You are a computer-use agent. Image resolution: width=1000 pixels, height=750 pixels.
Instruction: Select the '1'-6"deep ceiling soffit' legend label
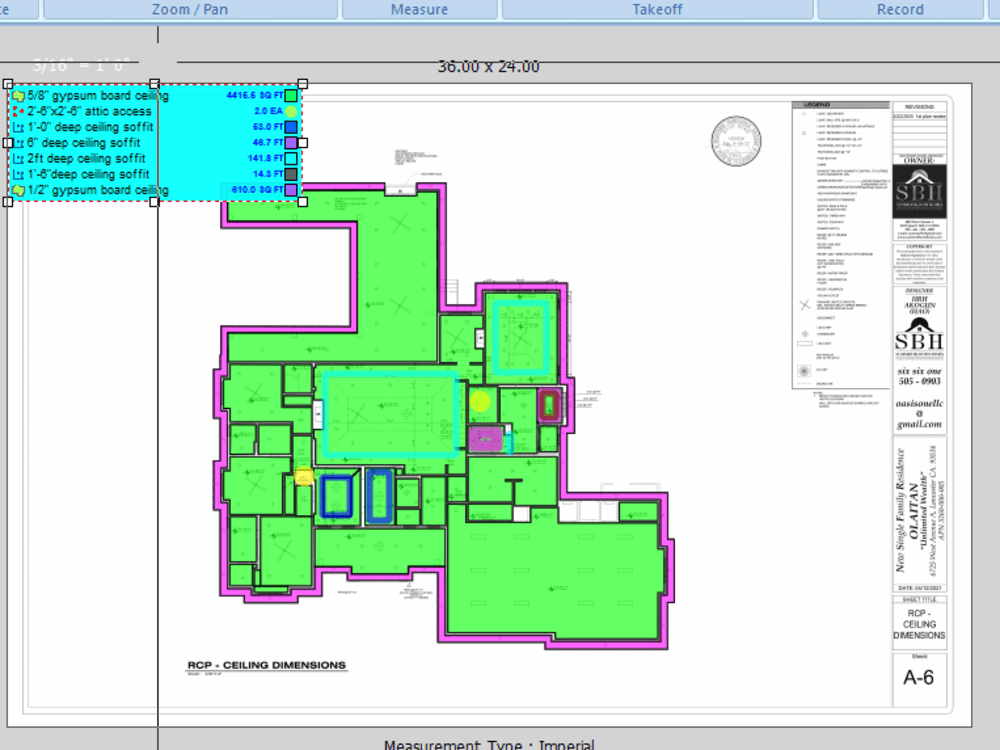click(88, 174)
